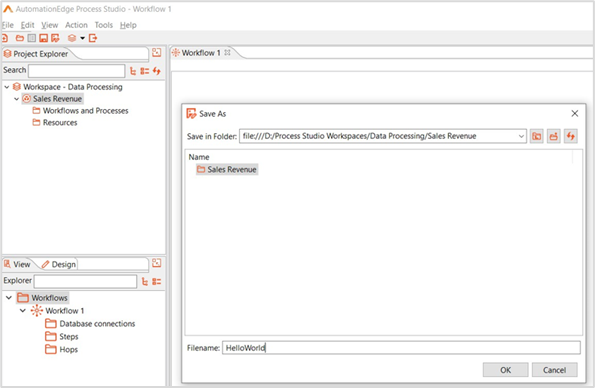595x388 pixels.
Task: Select Sales Revenue folder in dialog list
Action: 227,169
